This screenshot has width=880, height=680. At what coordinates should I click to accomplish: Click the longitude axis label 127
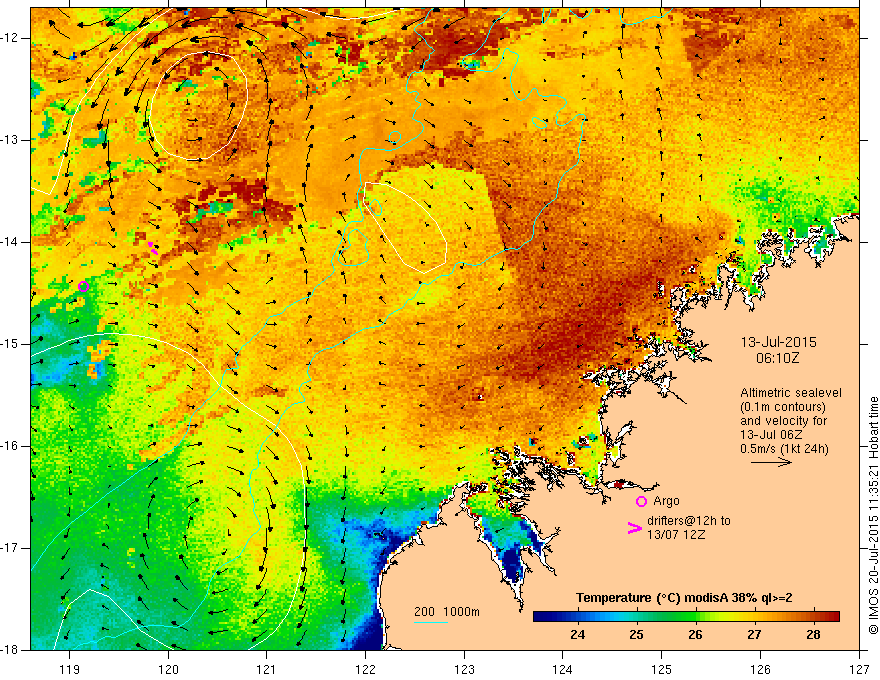[859, 669]
